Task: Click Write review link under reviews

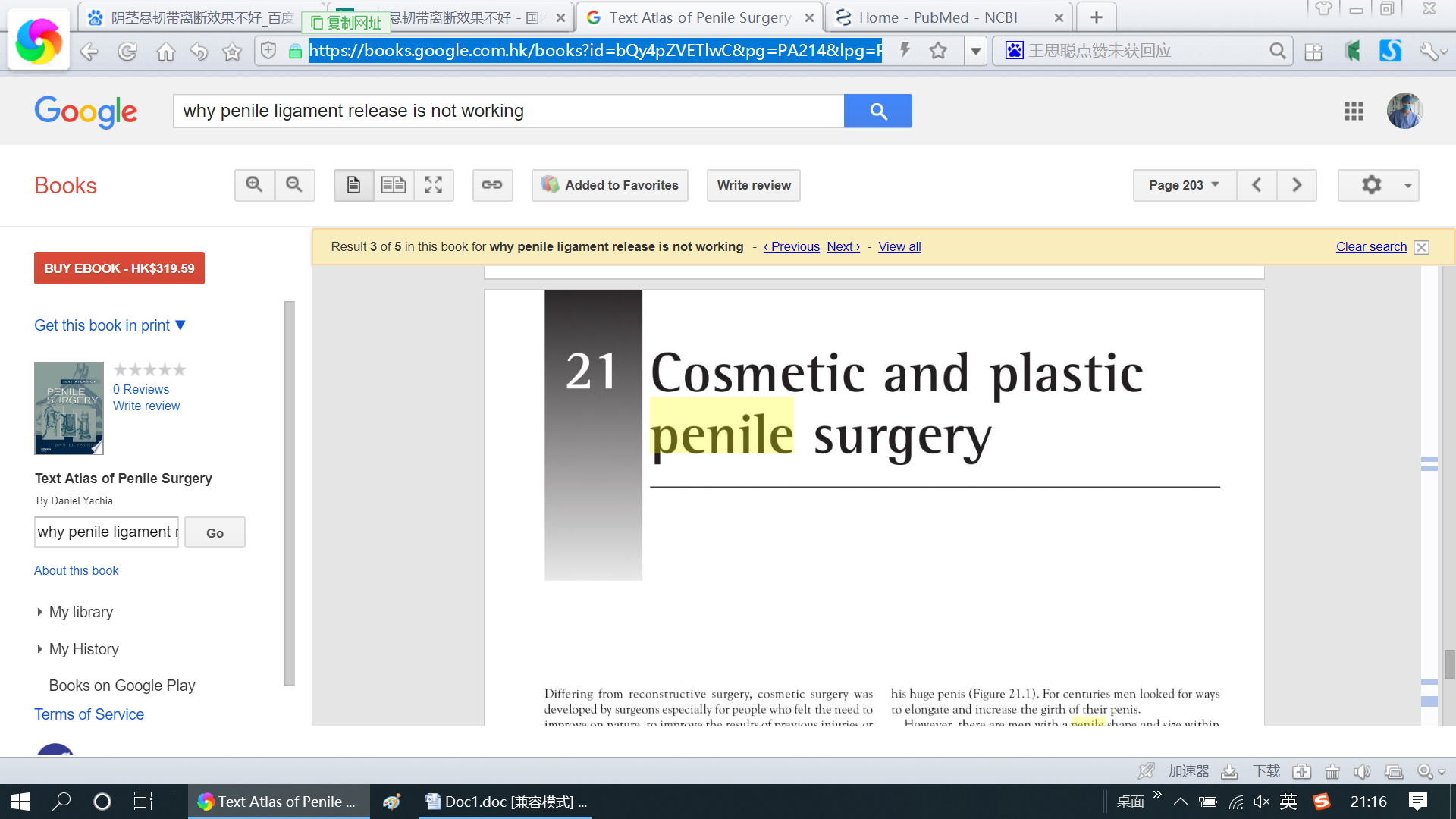Action: (x=146, y=406)
